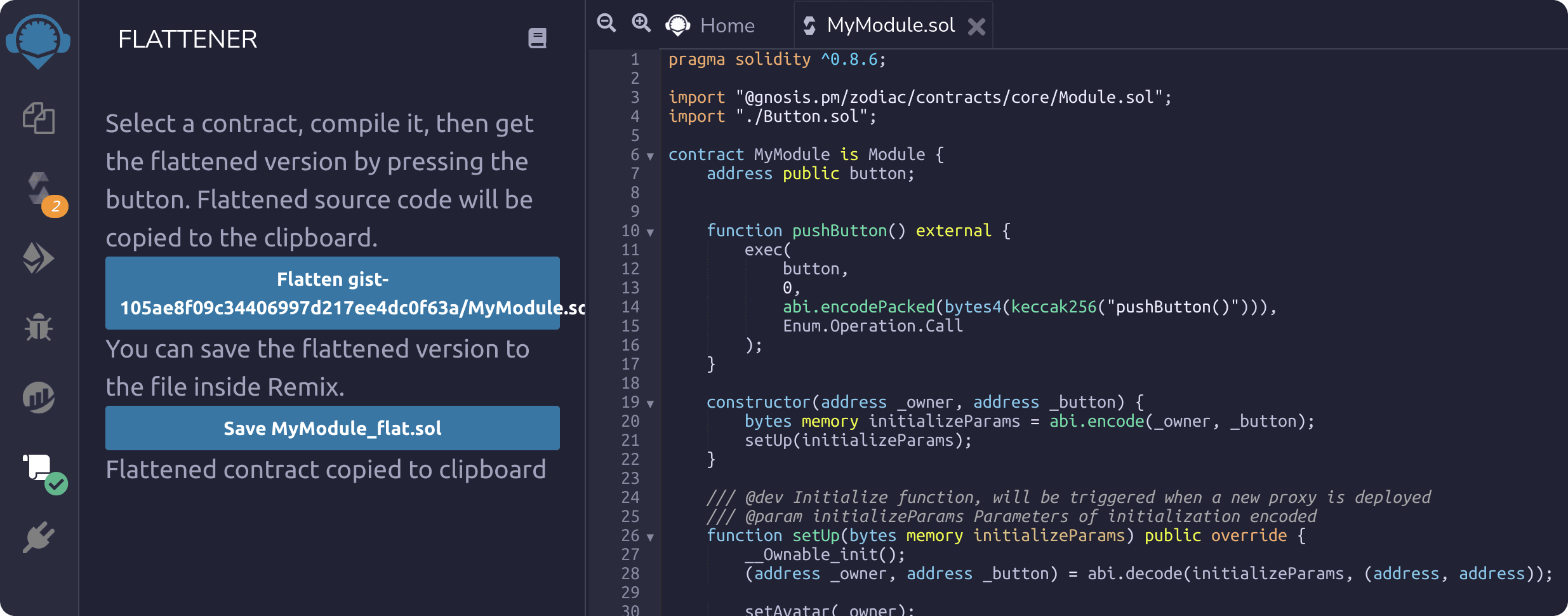Click the FLATTENER panel title

pos(188,39)
